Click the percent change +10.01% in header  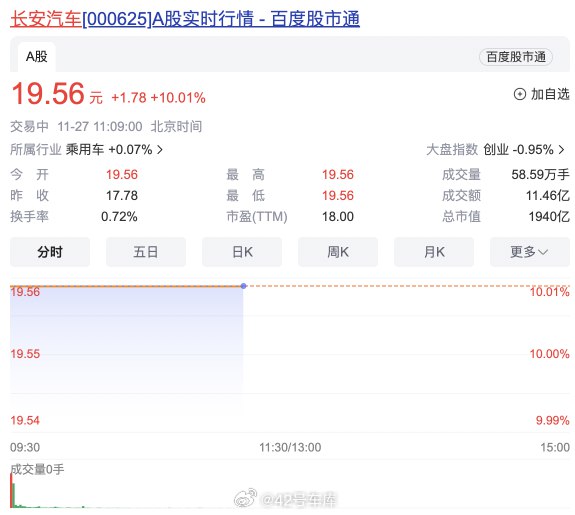click(x=178, y=98)
